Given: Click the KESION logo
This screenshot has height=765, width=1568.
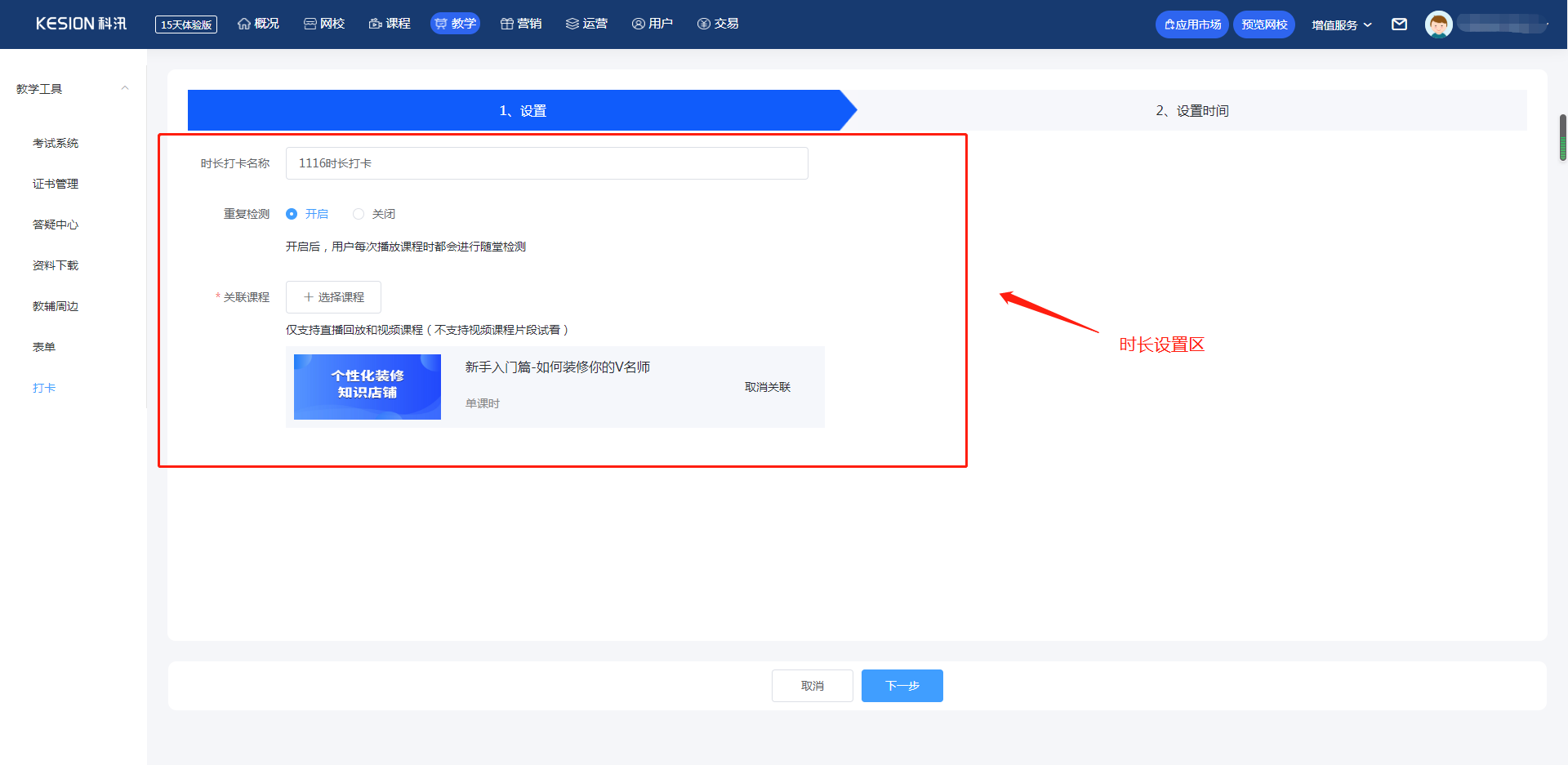Looking at the screenshot, I should tap(81, 24).
